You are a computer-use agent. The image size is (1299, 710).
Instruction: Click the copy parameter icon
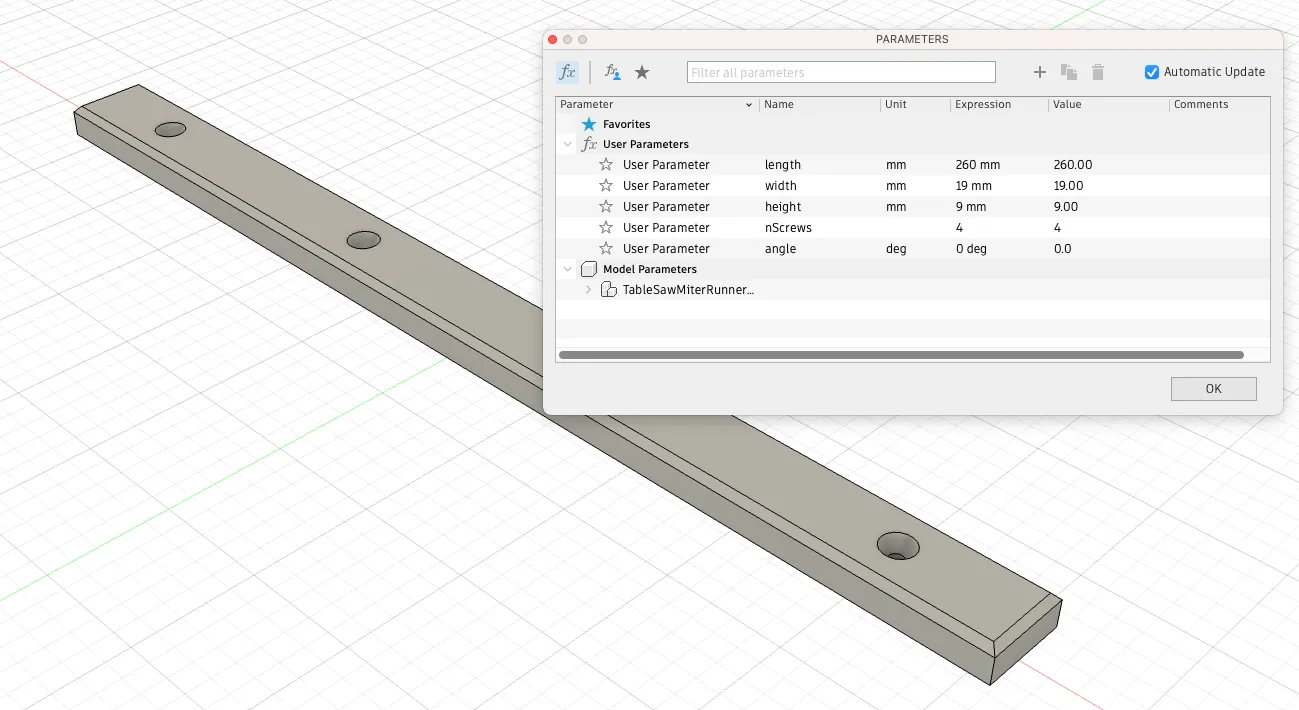tap(1068, 72)
